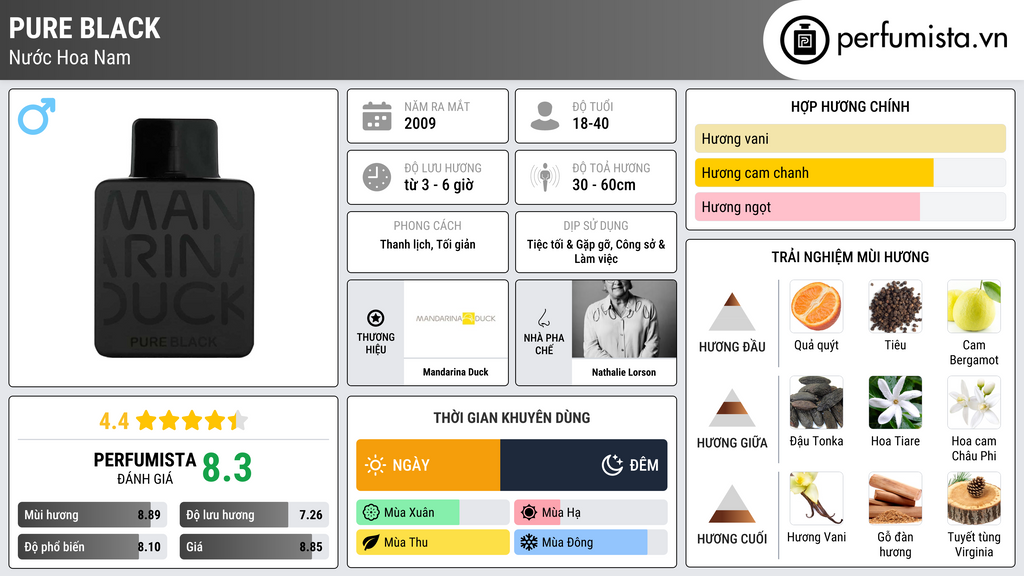Click the PURE BLACK title text
Viewport: 1024px width, 576px height.
[84, 28]
